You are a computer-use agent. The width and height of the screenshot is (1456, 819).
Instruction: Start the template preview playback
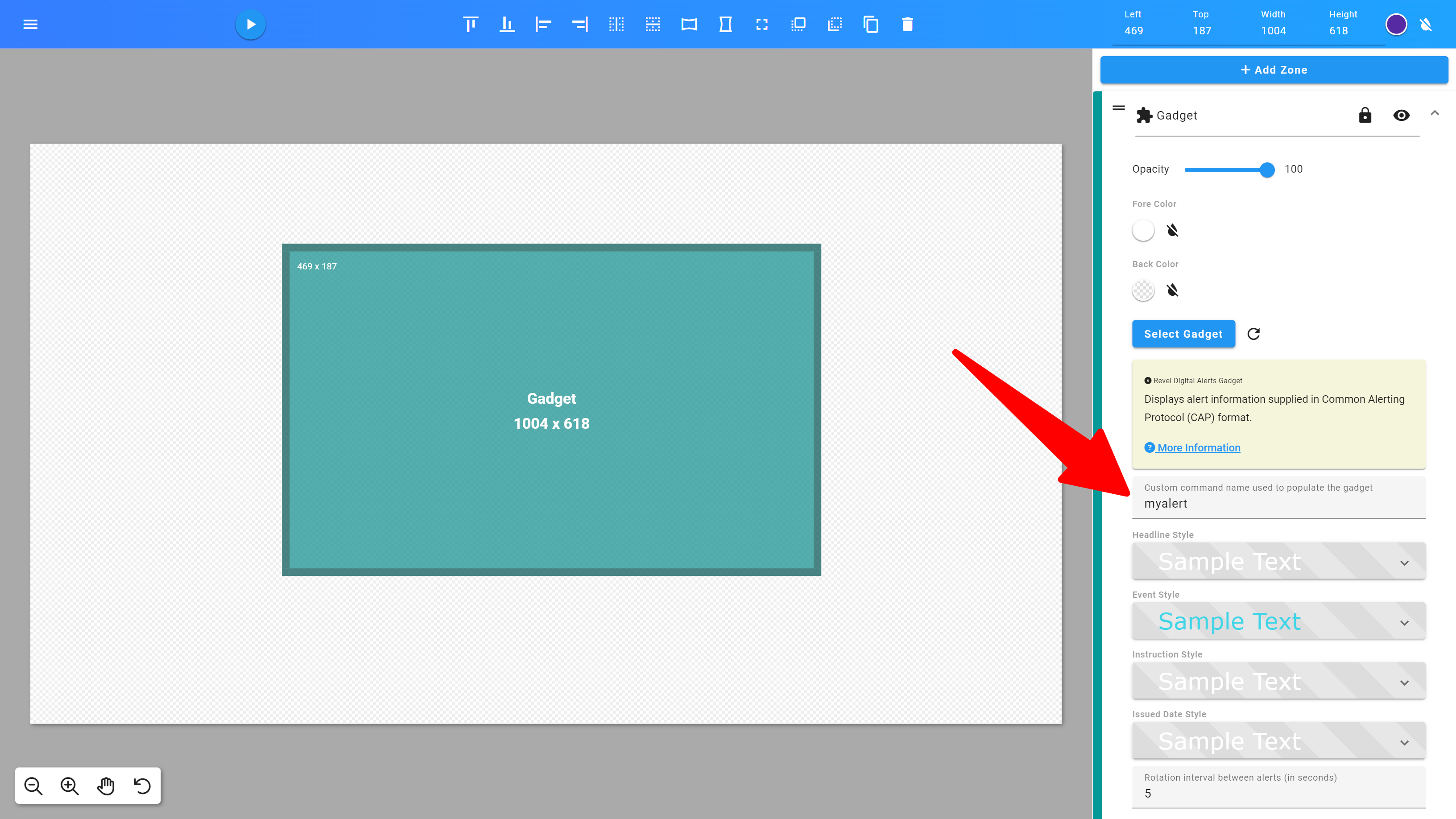[x=250, y=24]
